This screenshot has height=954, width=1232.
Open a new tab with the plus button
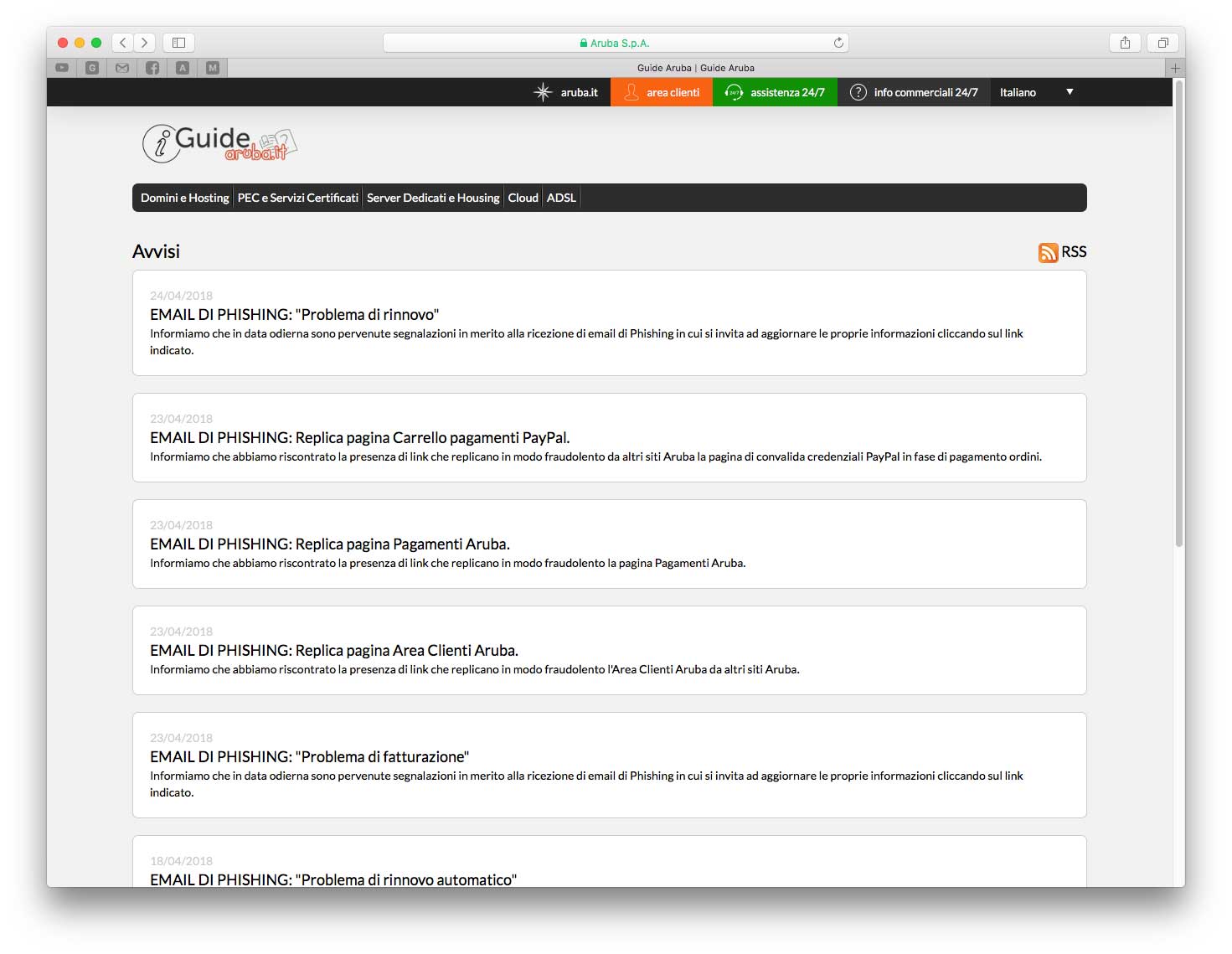tap(1175, 68)
